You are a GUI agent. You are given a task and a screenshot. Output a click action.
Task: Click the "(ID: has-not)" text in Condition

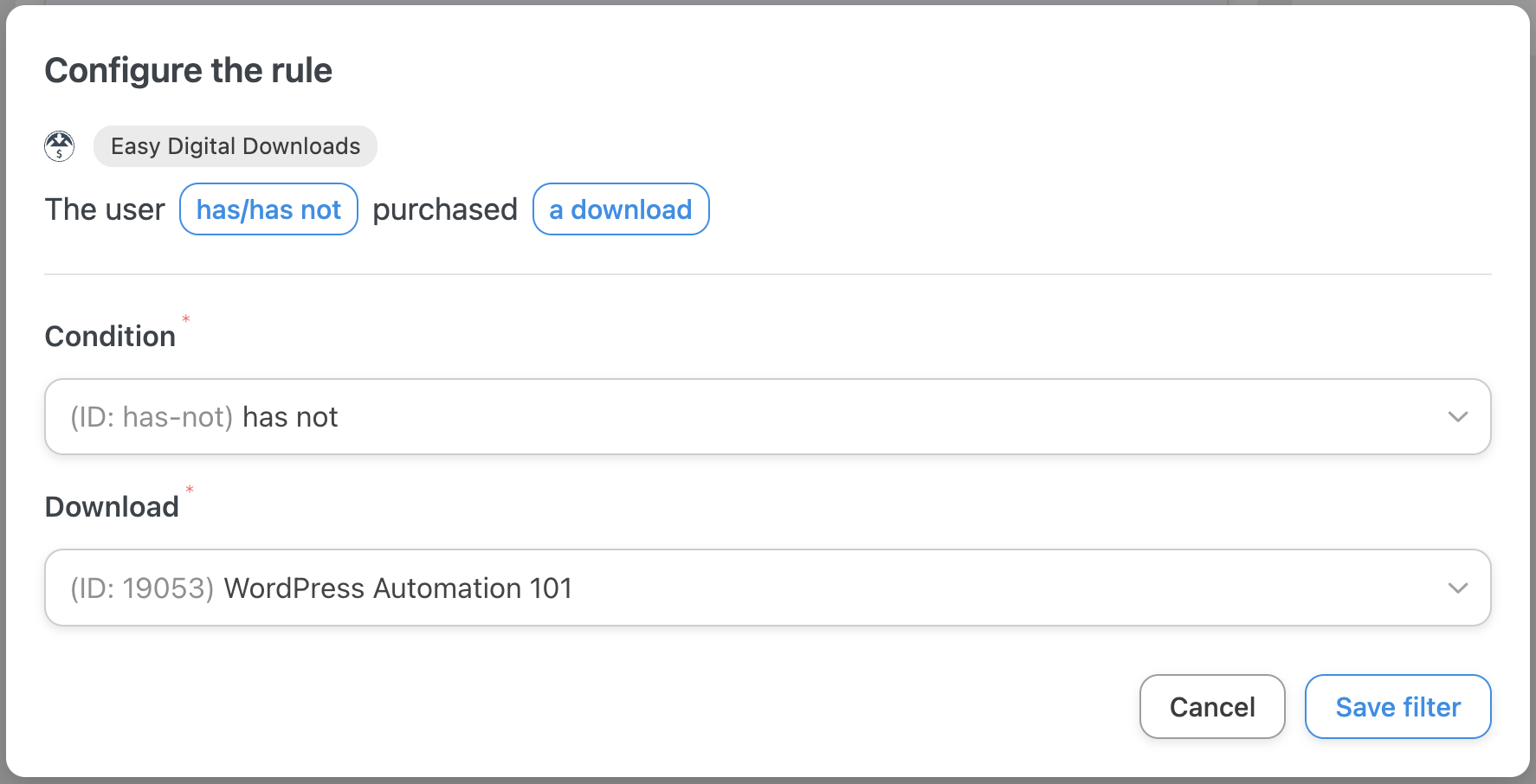pos(152,418)
